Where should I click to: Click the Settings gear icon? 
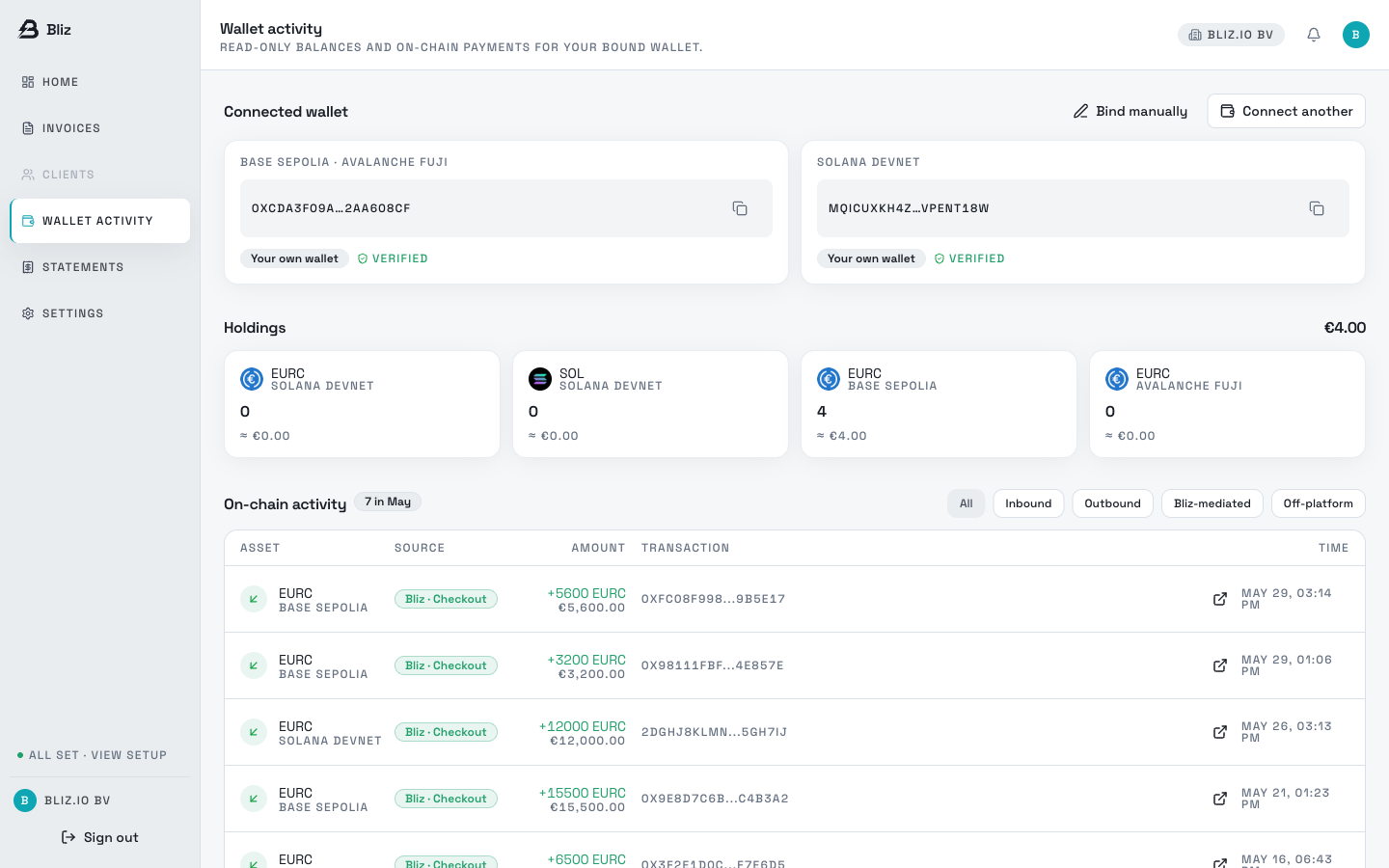tap(28, 313)
